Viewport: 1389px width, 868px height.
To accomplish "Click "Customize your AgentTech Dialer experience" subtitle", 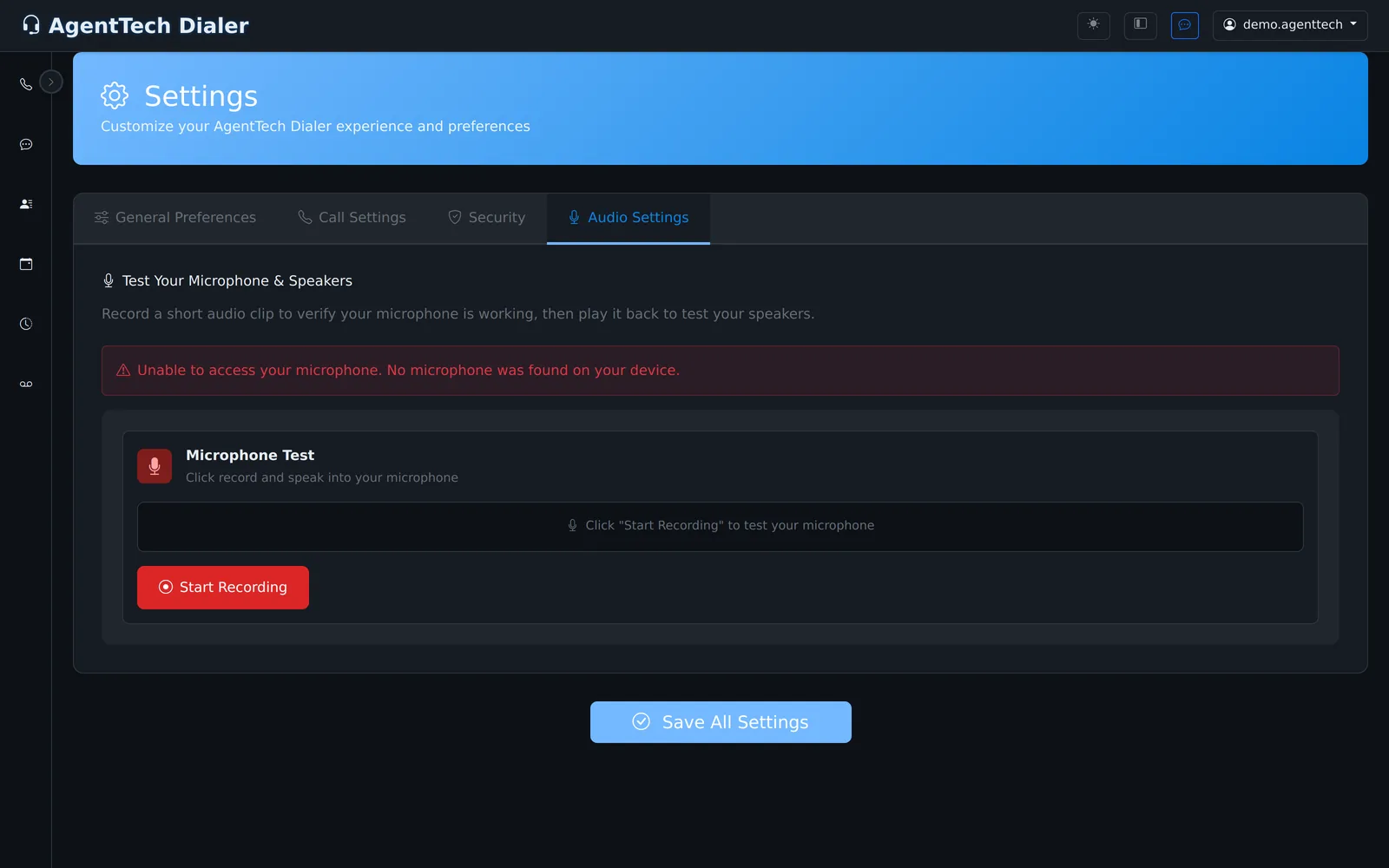I will pos(315,127).
